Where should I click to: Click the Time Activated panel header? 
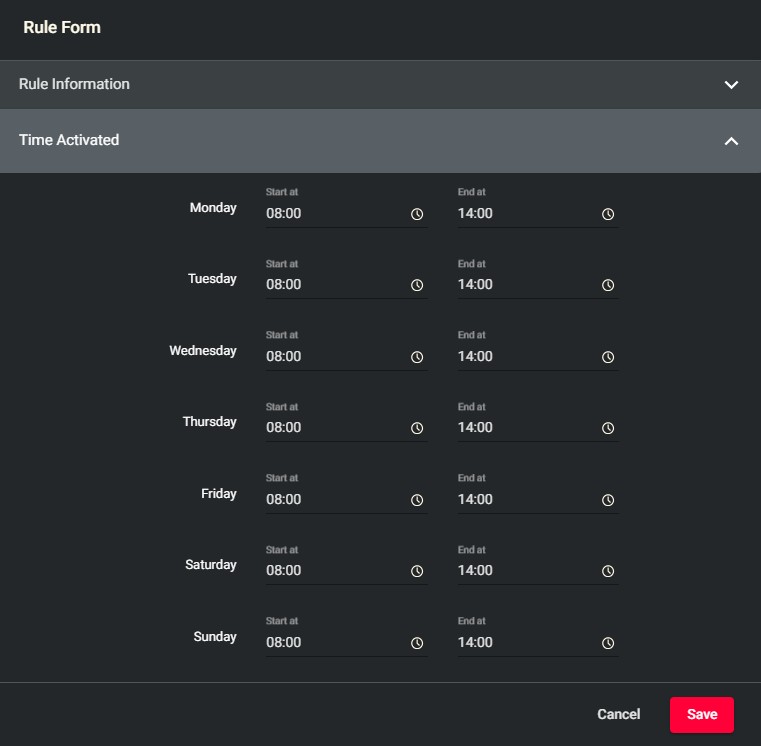(x=300, y=141)
